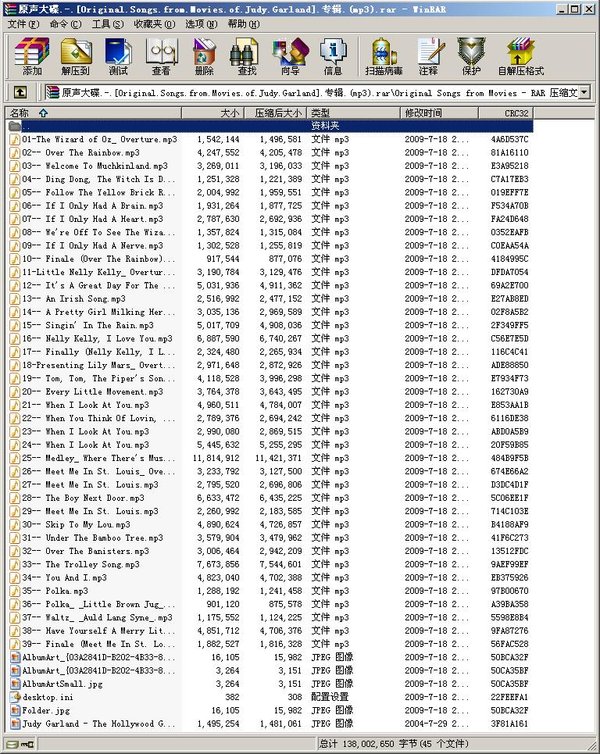
Task: Click the 注释 (Comment) toolbar icon
Action: coord(428,56)
